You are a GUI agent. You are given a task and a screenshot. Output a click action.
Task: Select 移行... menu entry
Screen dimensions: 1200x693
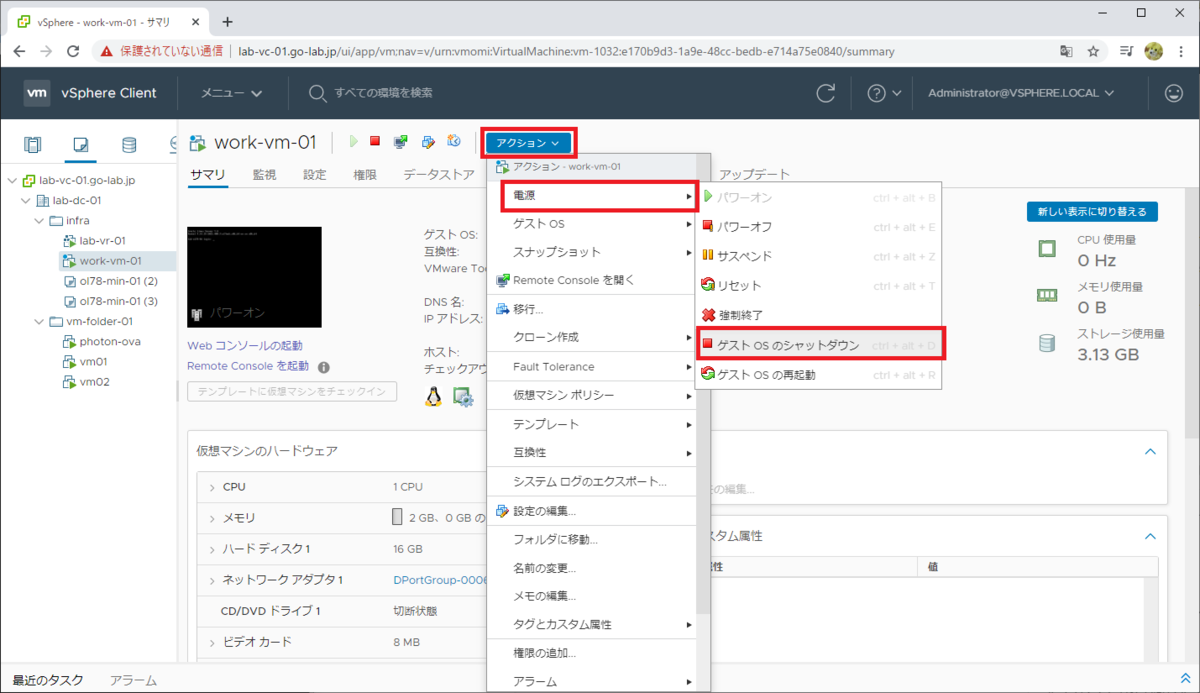pyautogui.click(x=592, y=309)
